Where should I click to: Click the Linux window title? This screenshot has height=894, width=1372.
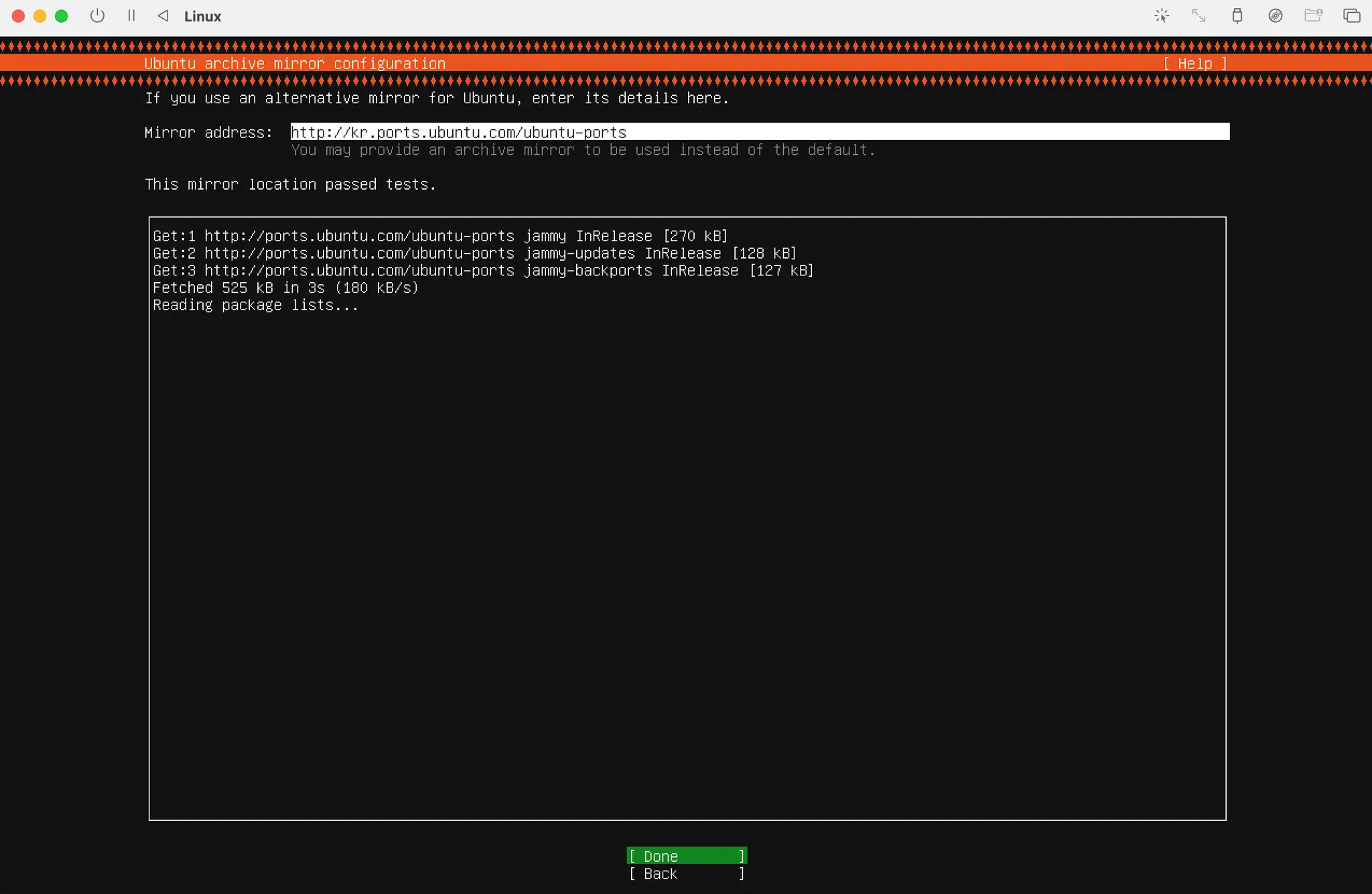(202, 16)
